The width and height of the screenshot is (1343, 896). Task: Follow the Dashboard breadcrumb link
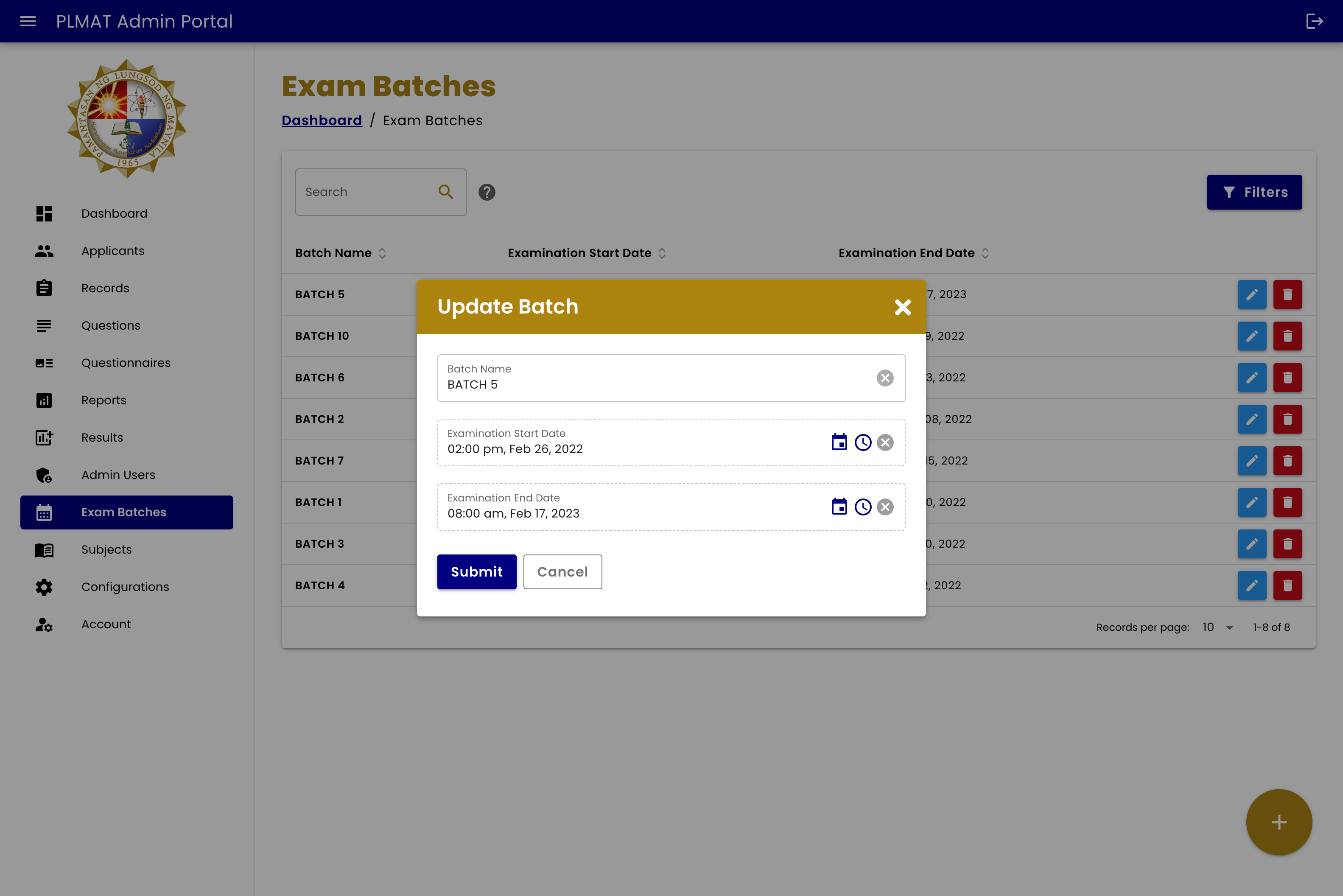click(322, 120)
